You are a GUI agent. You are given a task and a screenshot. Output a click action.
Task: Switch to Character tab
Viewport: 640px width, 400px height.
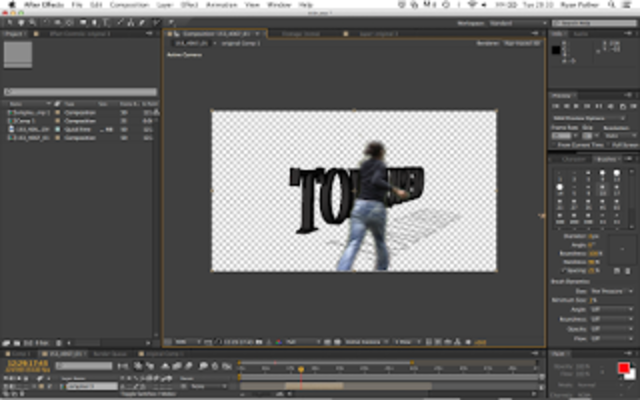coord(573,159)
